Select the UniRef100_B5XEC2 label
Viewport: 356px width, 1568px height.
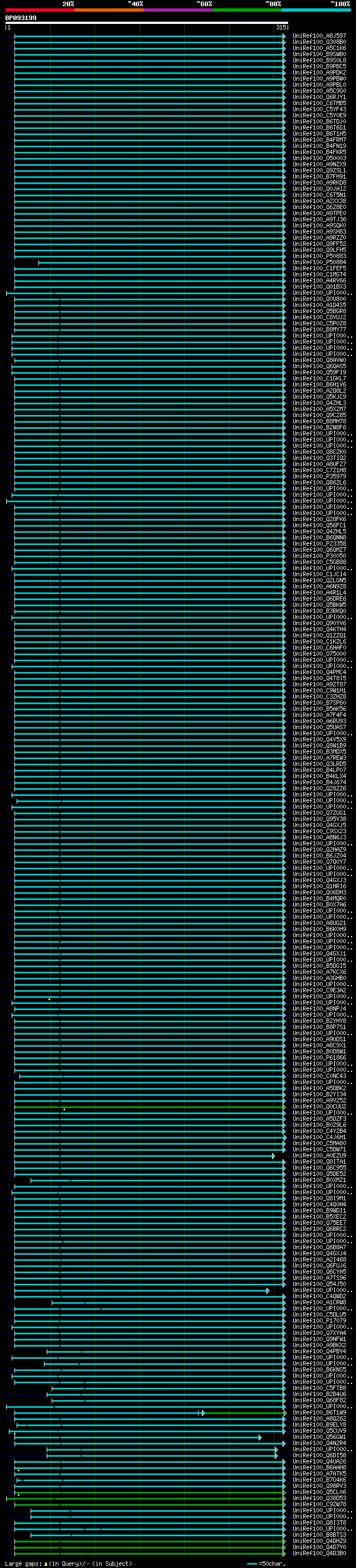pyautogui.click(x=319, y=1216)
